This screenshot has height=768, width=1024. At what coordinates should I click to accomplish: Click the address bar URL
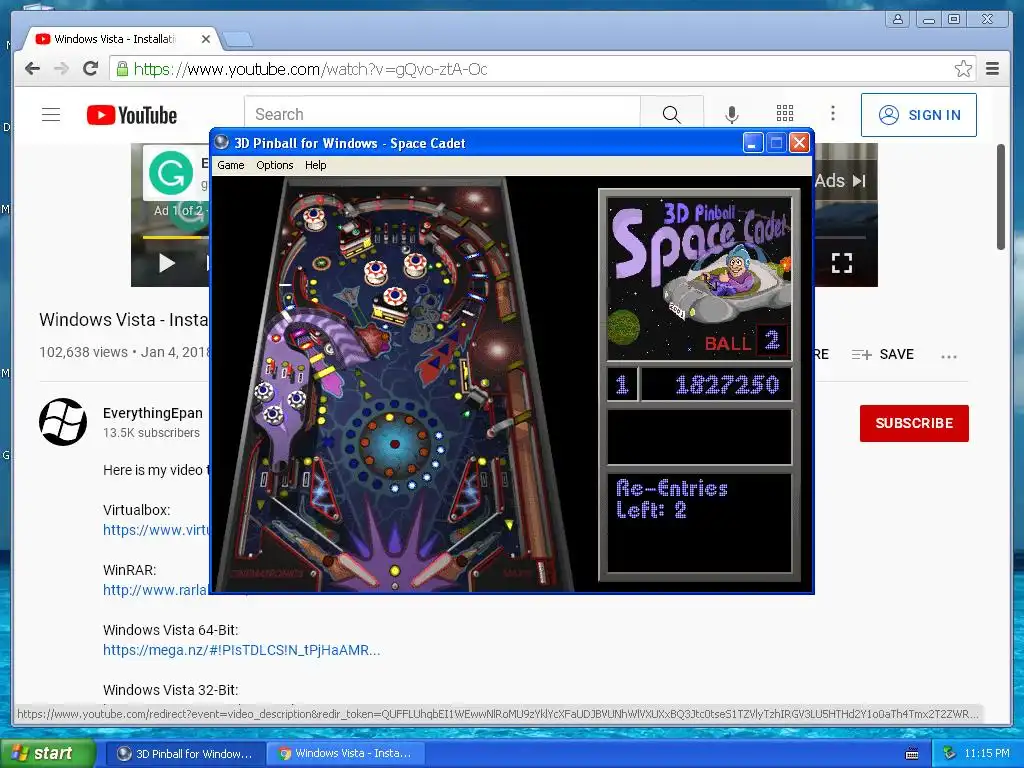[x=310, y=69]
